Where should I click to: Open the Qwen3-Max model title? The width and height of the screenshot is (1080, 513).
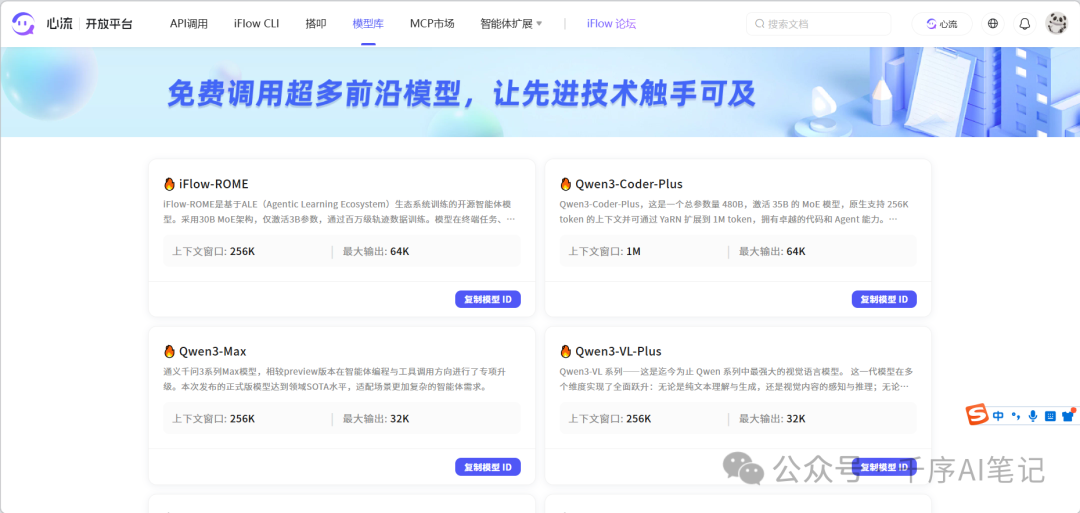point(213,351)
